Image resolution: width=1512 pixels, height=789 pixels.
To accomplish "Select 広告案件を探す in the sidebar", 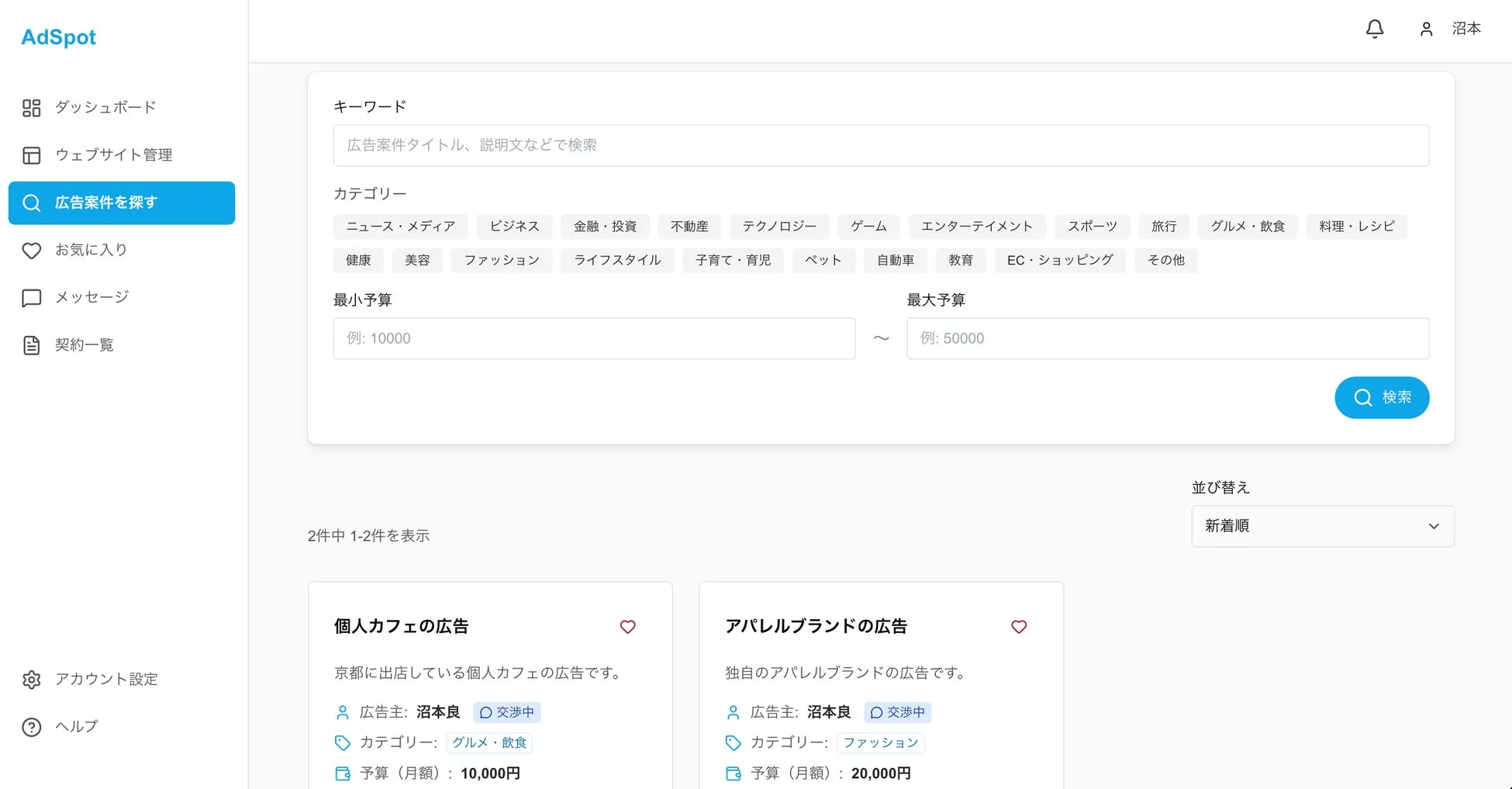I will click(x=106, y=202).
